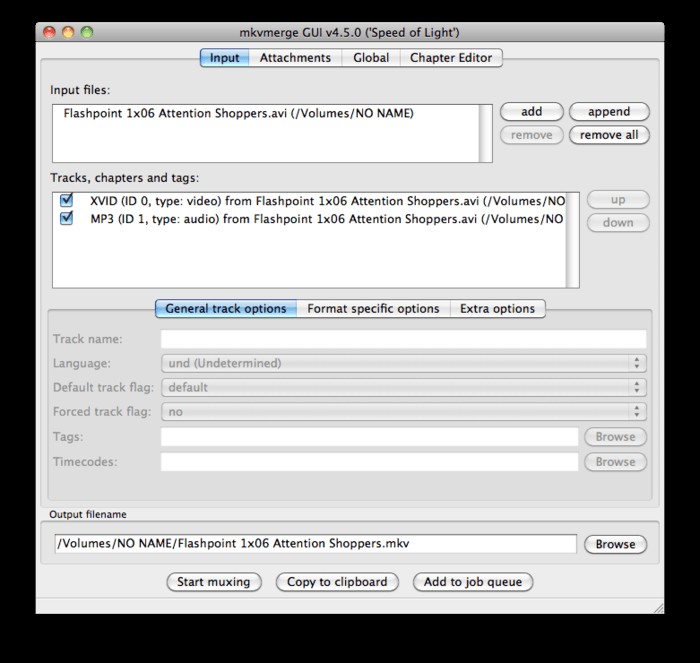Click Browse for output filename
The height and width of the screenshot is (663, 700).
click(615, 544)
